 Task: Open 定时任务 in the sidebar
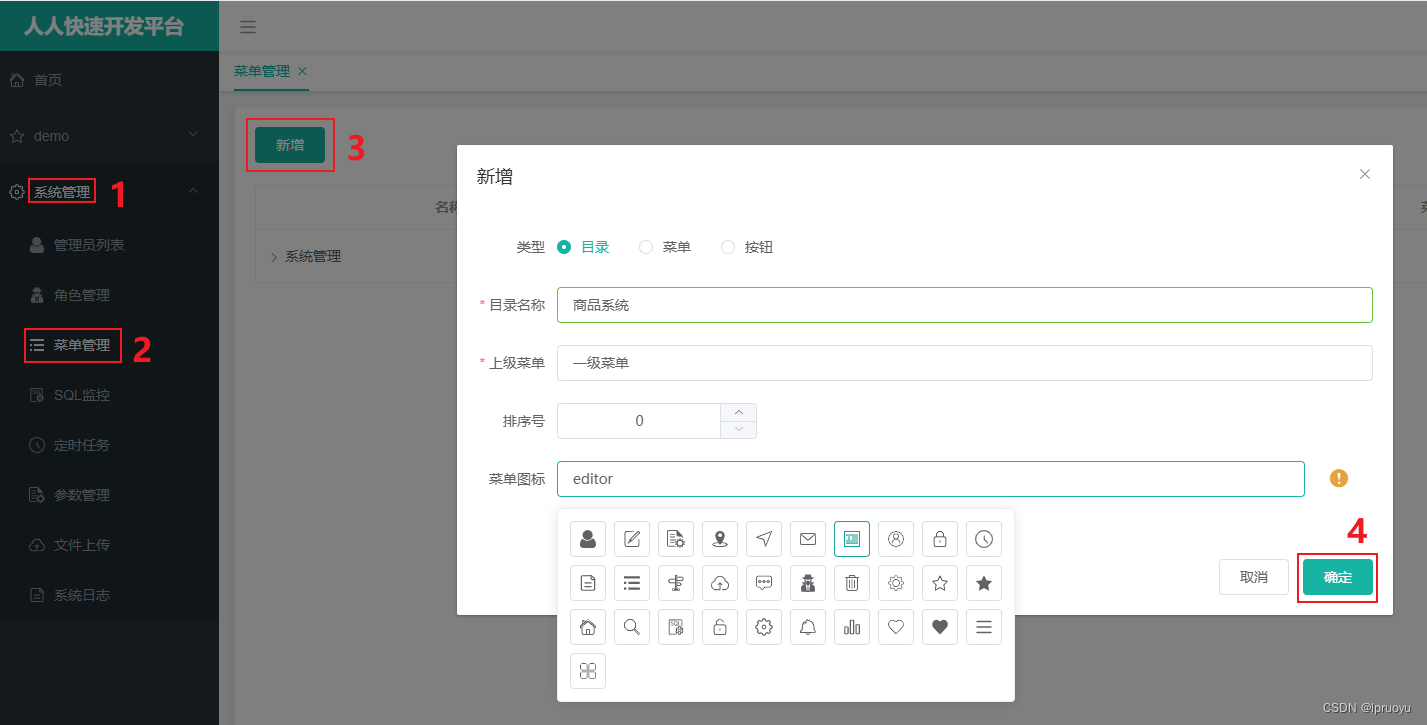(109, 445)
